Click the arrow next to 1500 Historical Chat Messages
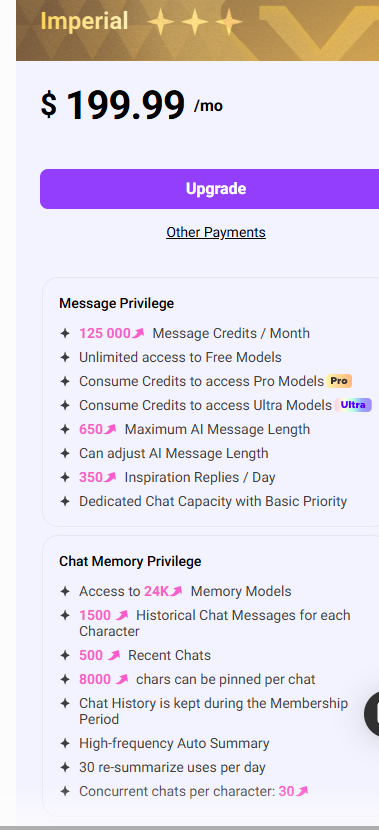This screenshot has width=379, height=830. click(x=122, y=615)
